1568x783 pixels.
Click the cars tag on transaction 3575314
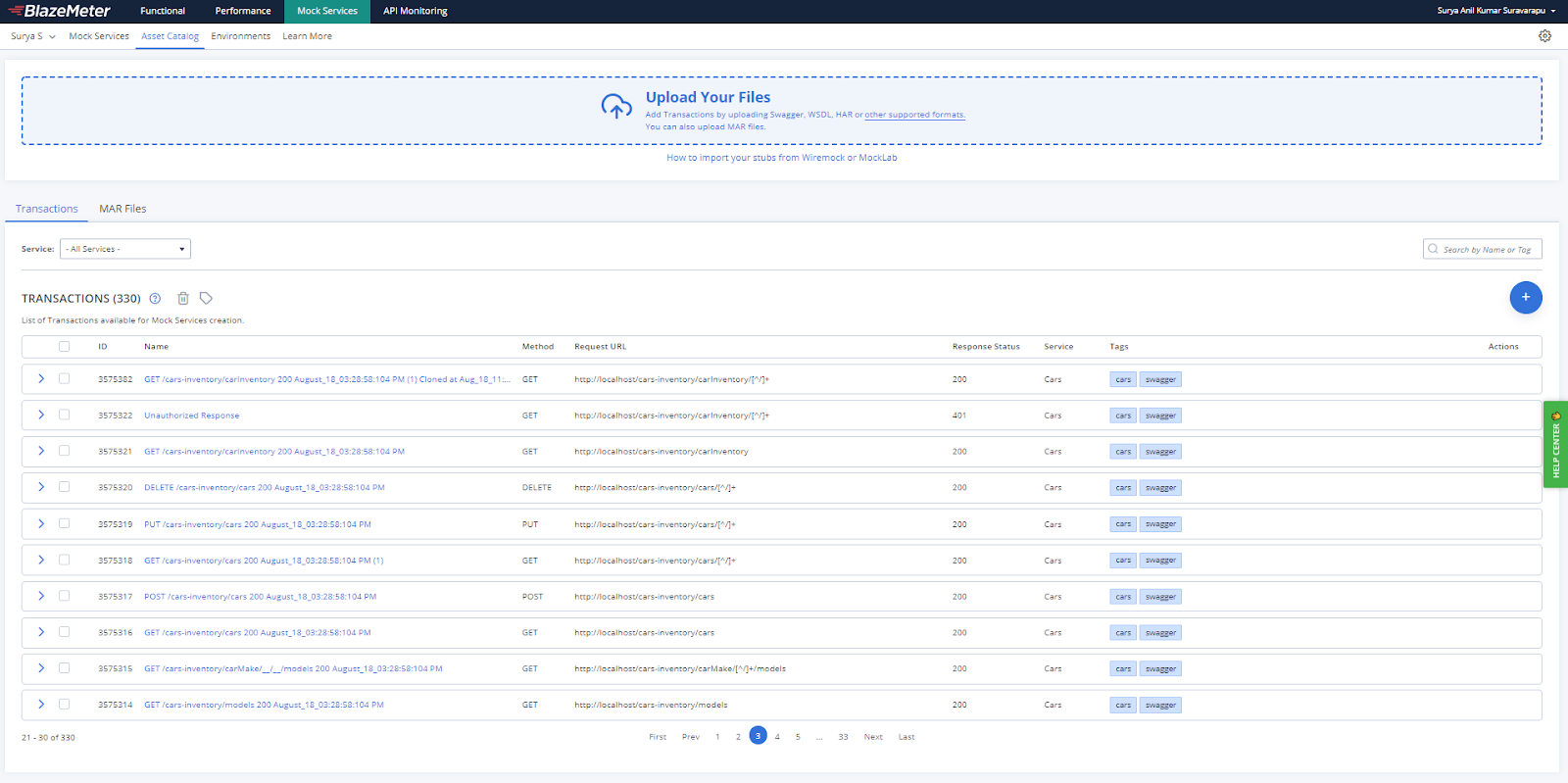1123,706
